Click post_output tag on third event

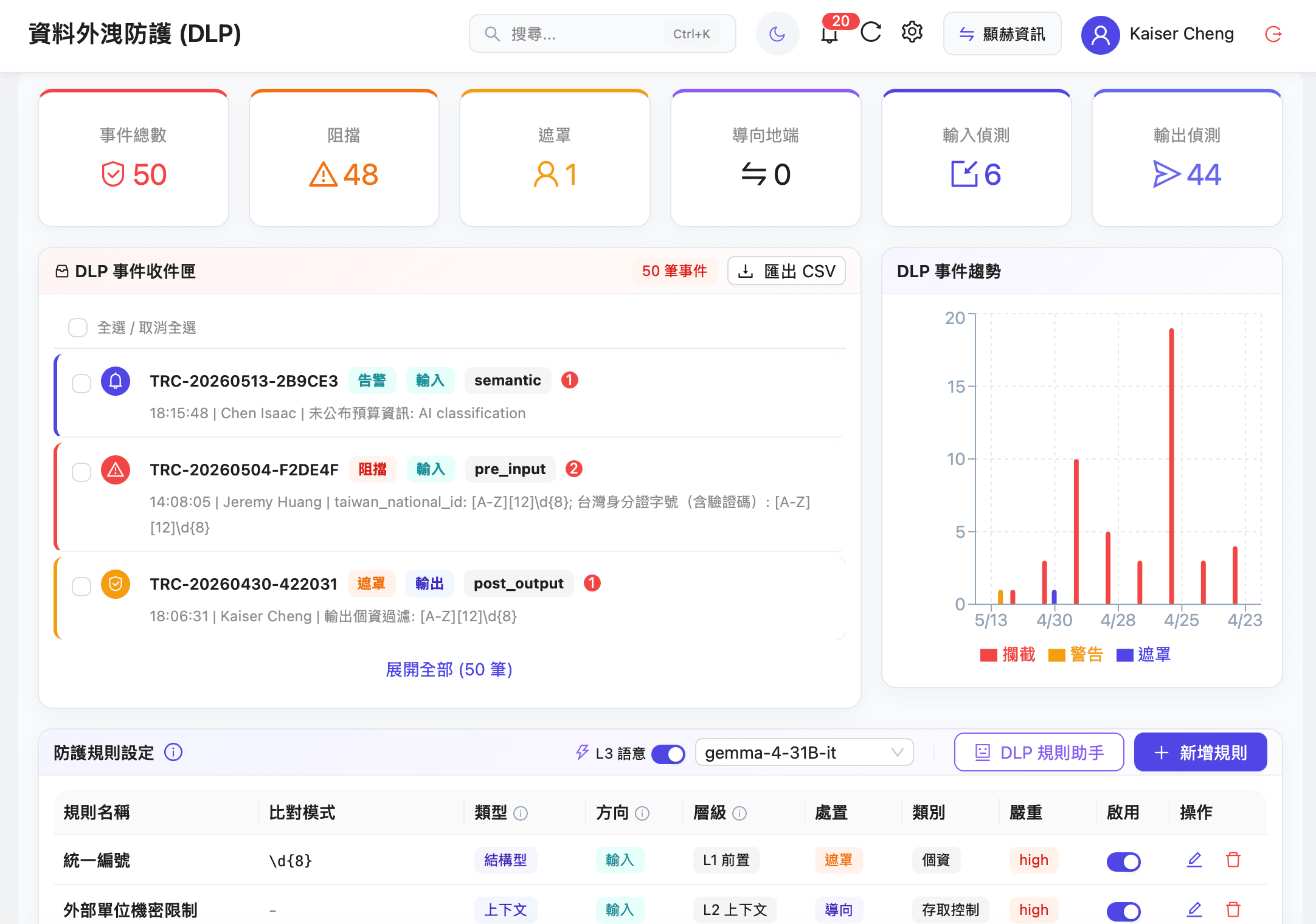(519, 584)
